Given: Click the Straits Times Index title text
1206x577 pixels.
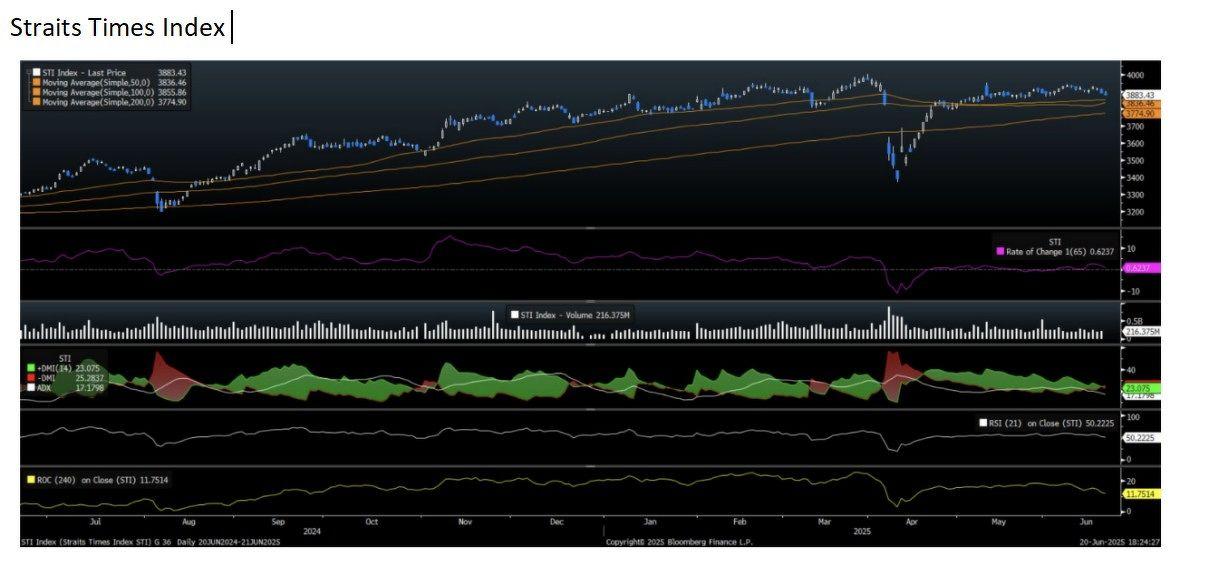Looking at the screenshot, I should point(117,28).
